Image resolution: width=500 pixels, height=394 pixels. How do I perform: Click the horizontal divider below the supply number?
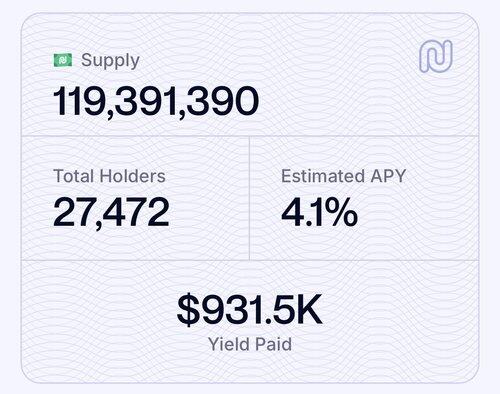tap(250, 136)
